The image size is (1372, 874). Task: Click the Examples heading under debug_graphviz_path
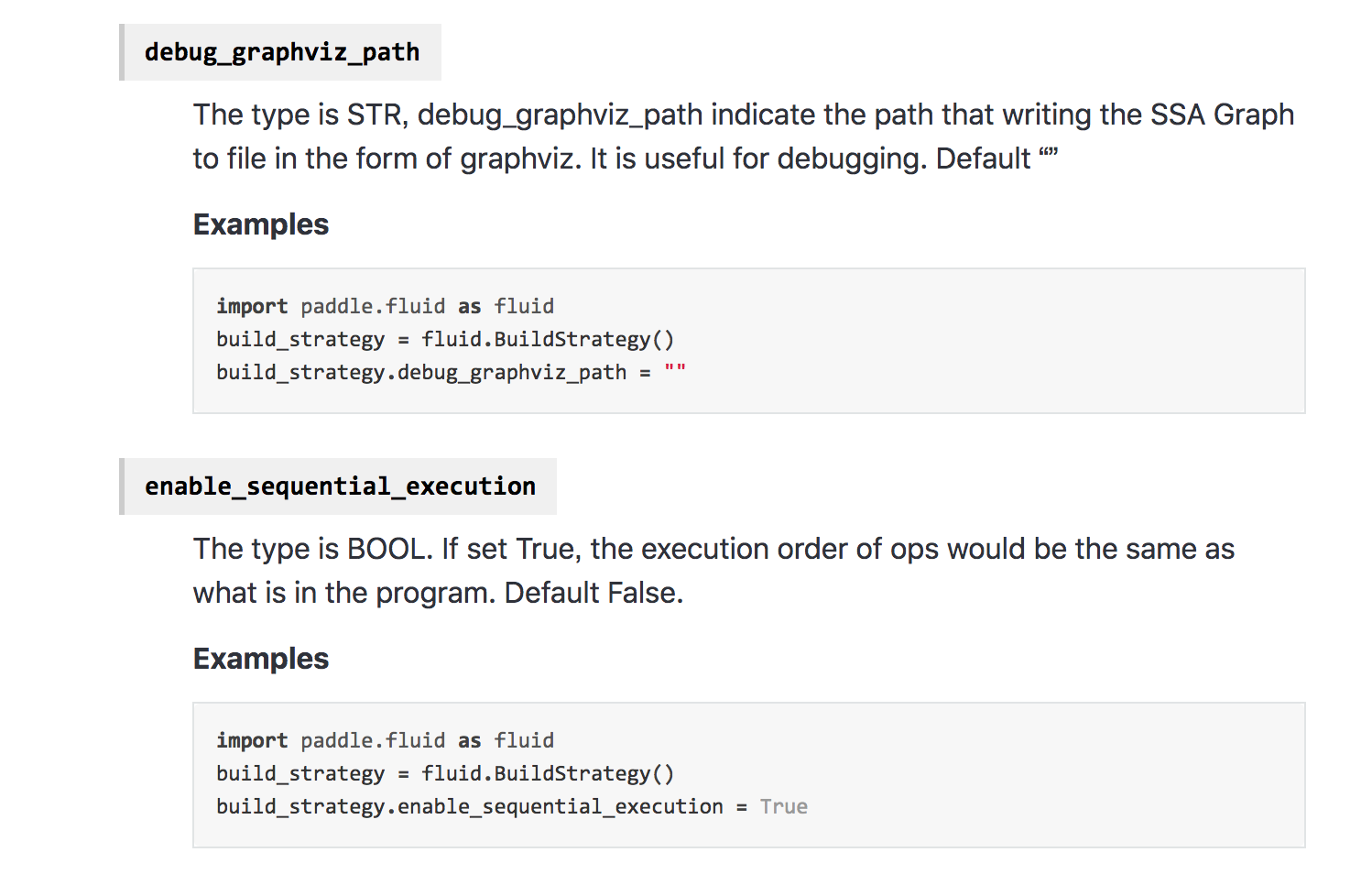point(261,224)
